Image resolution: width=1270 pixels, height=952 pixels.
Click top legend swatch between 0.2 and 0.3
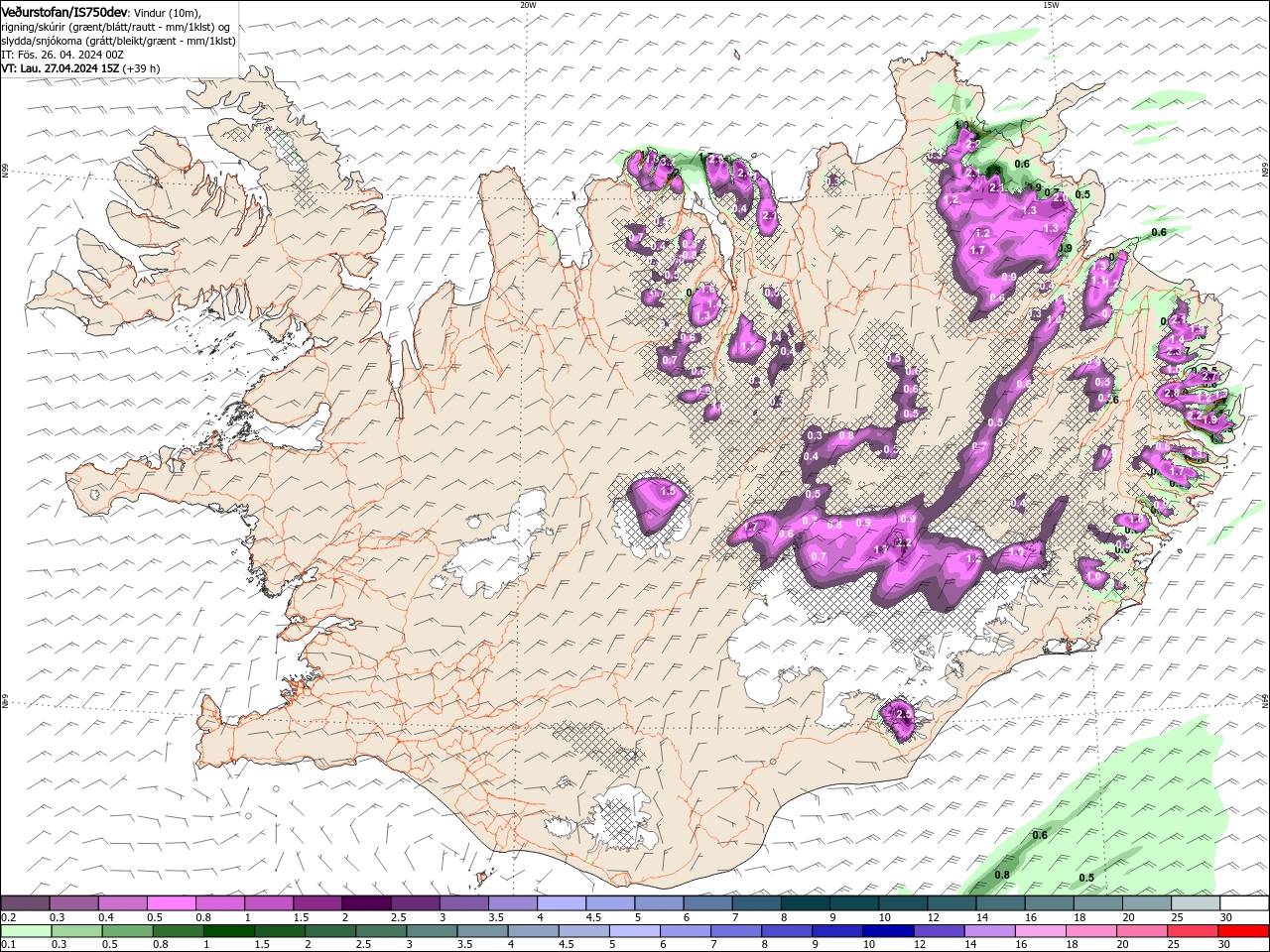pos(25,903)
